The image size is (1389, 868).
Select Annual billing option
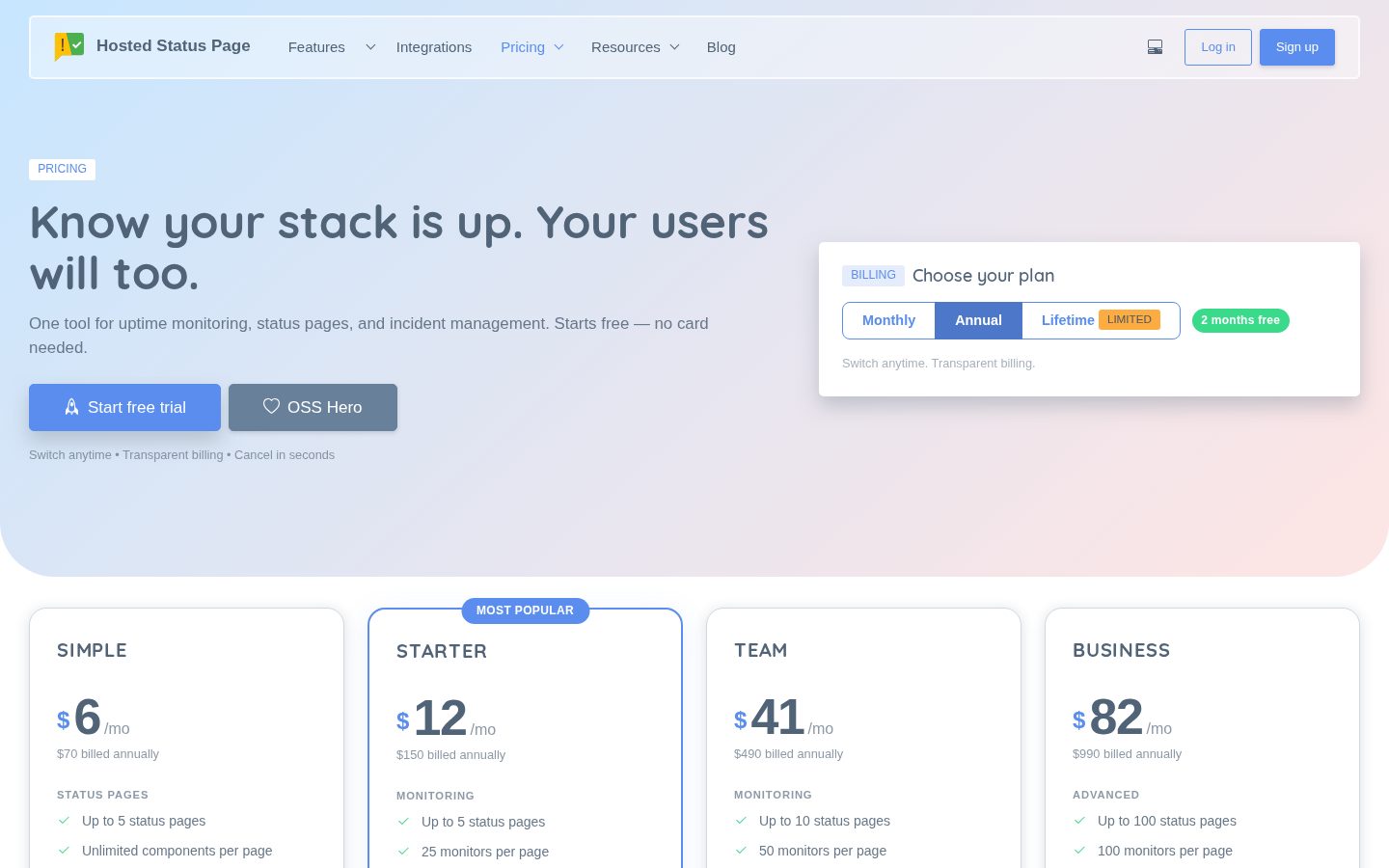pyautogui.click(x=978, y=320)
